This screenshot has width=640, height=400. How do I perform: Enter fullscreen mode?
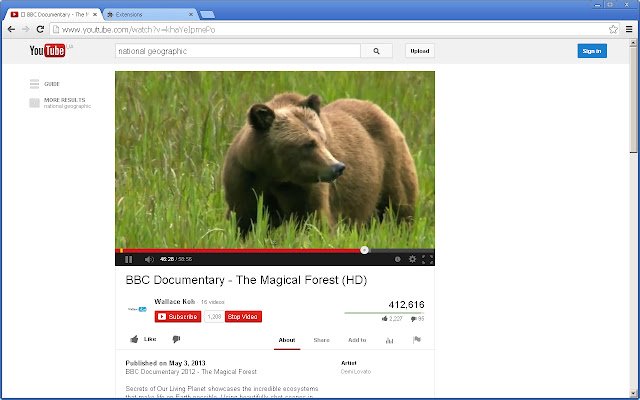(x=427, y=259)
